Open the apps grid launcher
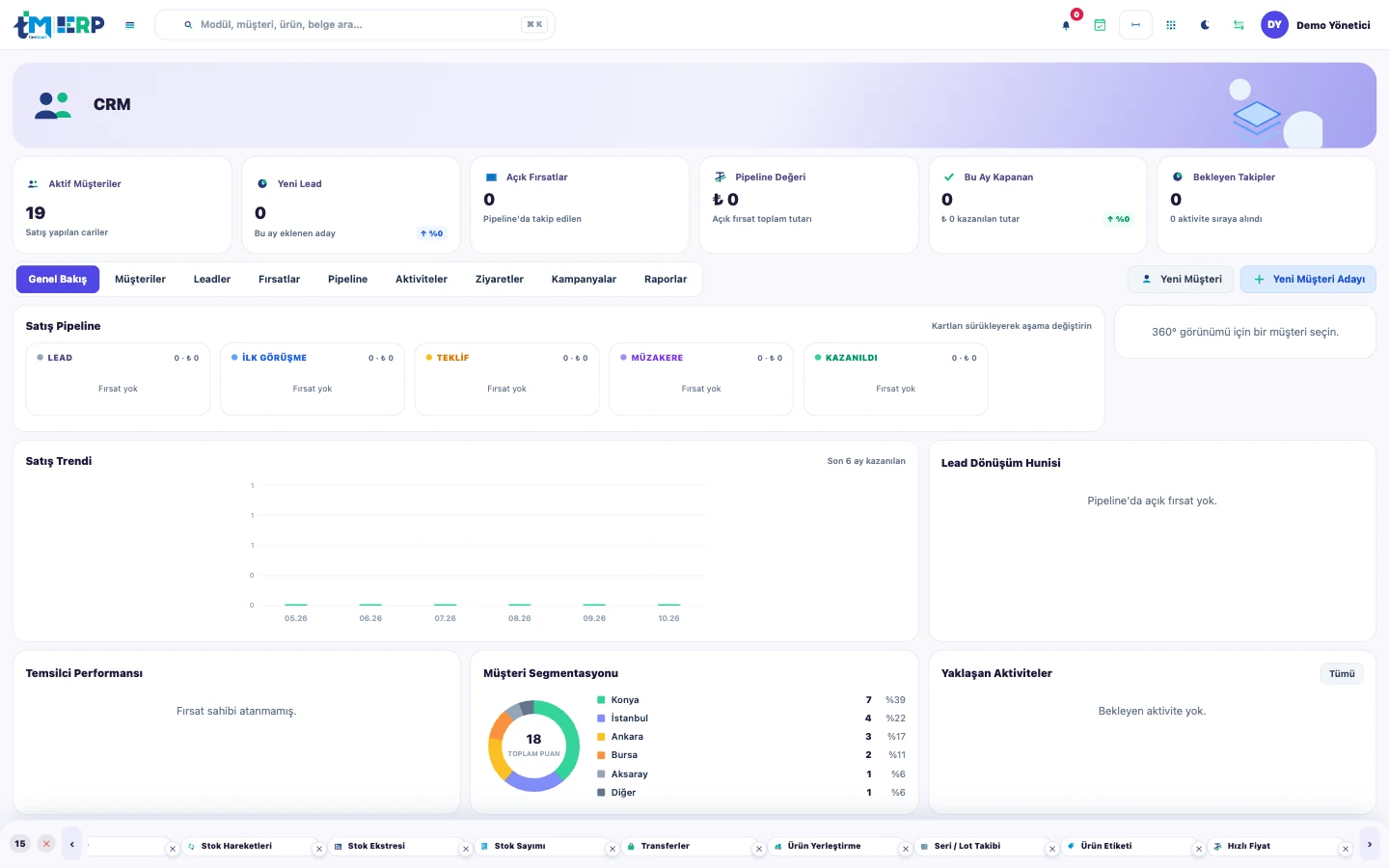The height and width of the screenshot is (868, 1389). pos(1171,25)
